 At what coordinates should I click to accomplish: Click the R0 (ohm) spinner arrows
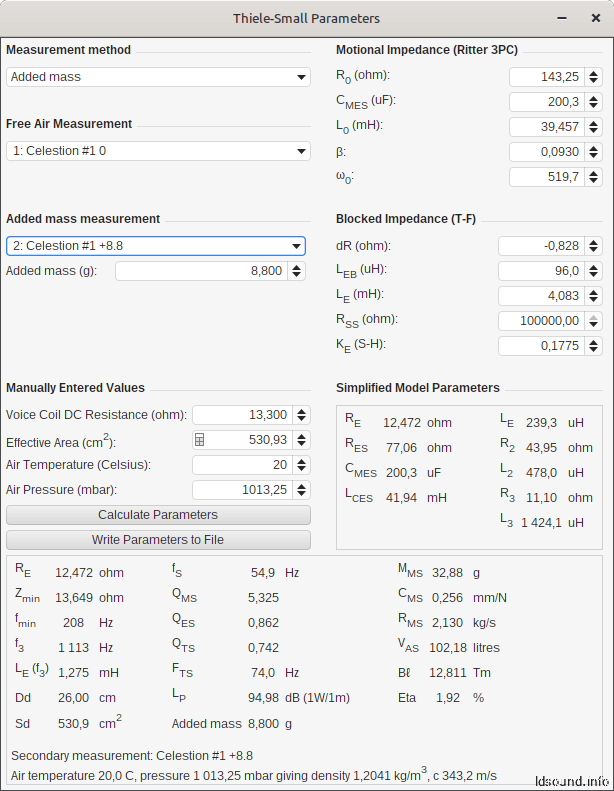(x=594, y=77)
